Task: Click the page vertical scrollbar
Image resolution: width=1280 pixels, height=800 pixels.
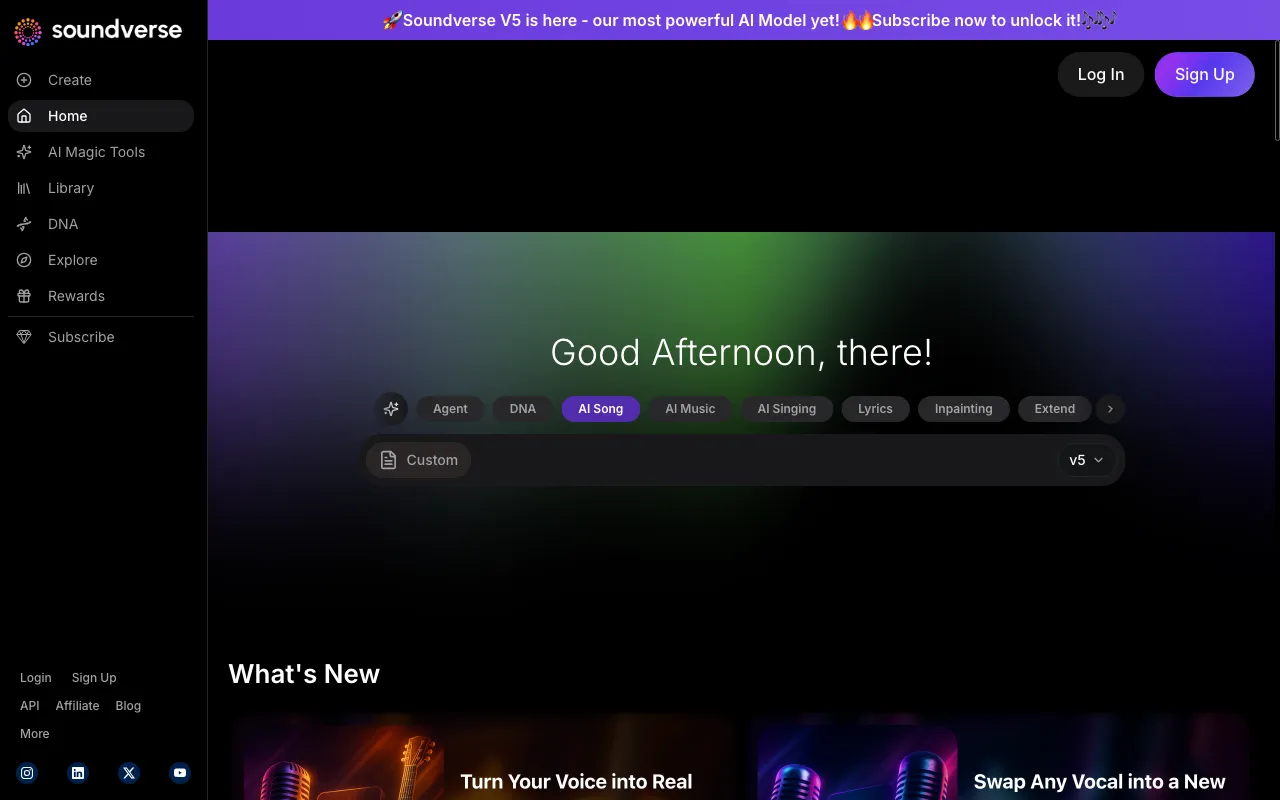Action: (1277, 90)
